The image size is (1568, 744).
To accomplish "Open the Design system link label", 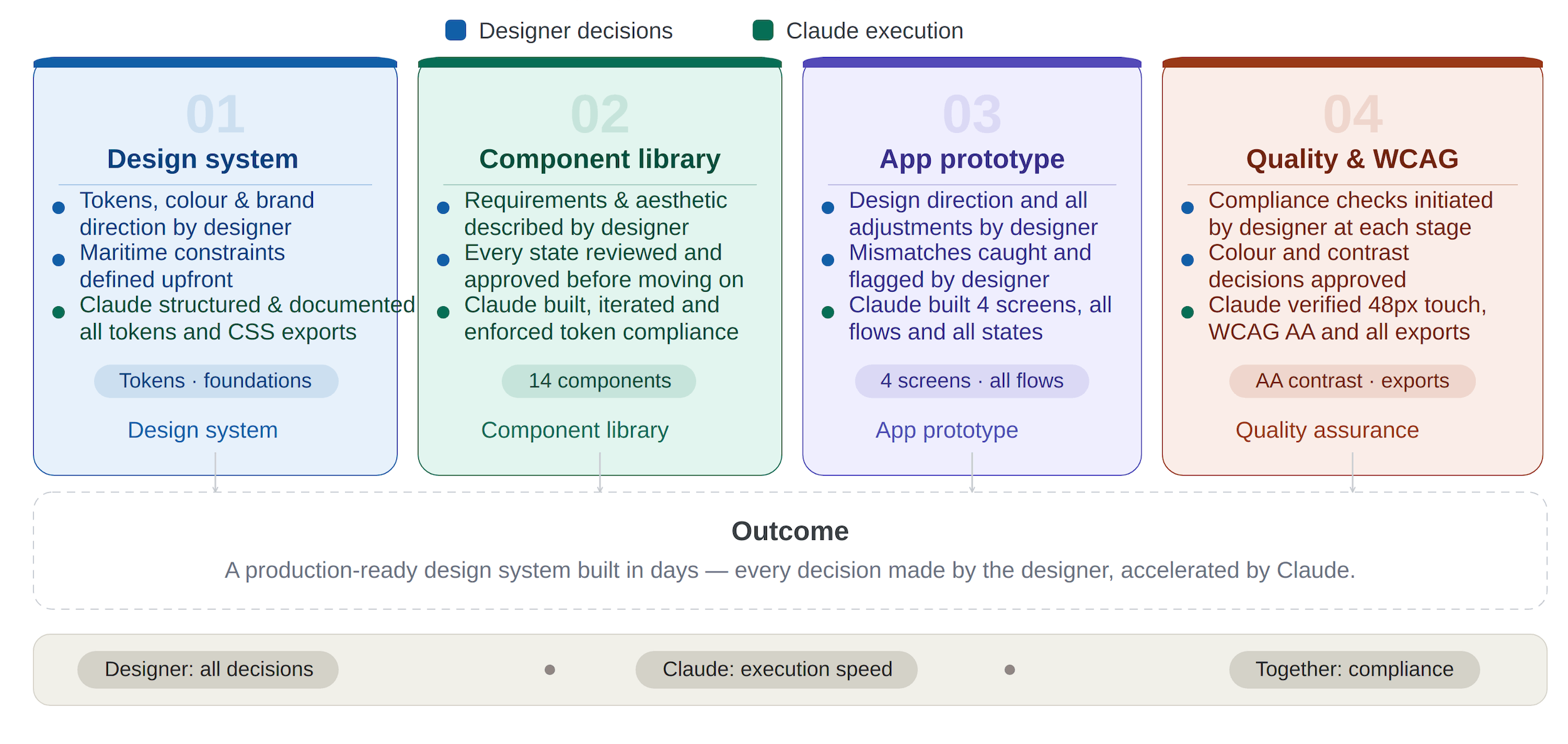I will click(x=203, y=430).
